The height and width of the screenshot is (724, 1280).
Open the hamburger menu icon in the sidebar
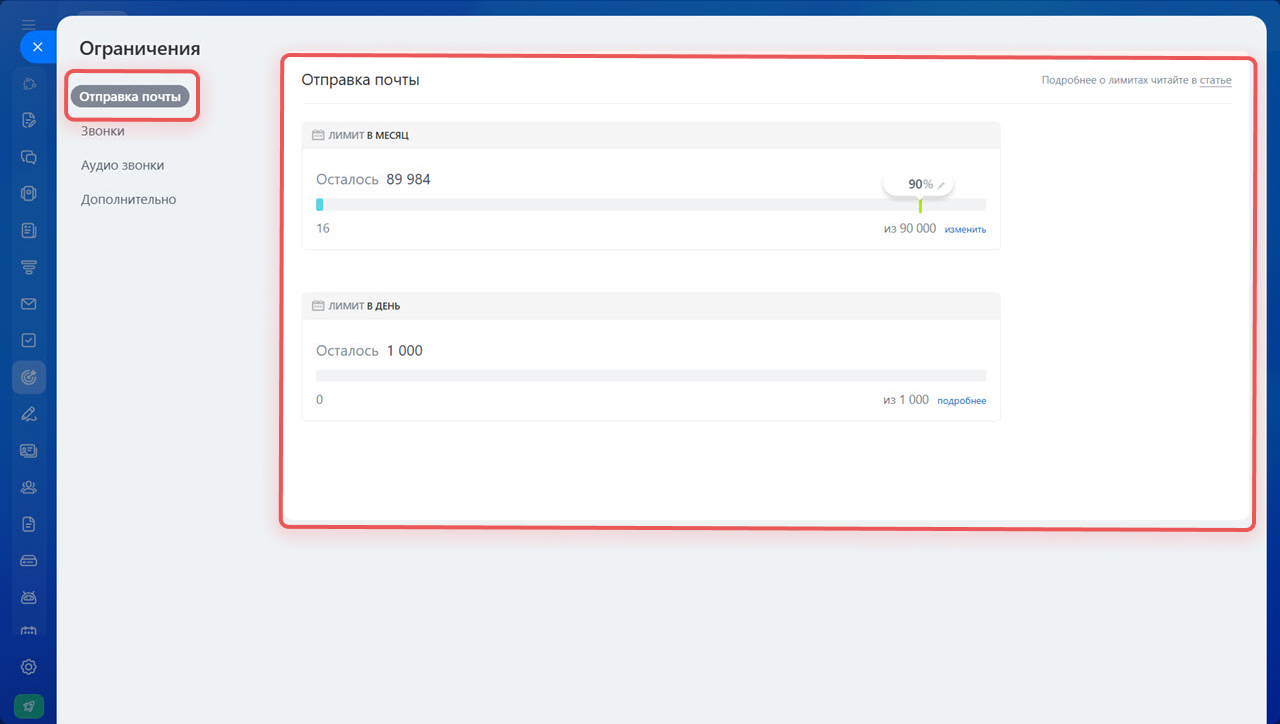(28, 25)
